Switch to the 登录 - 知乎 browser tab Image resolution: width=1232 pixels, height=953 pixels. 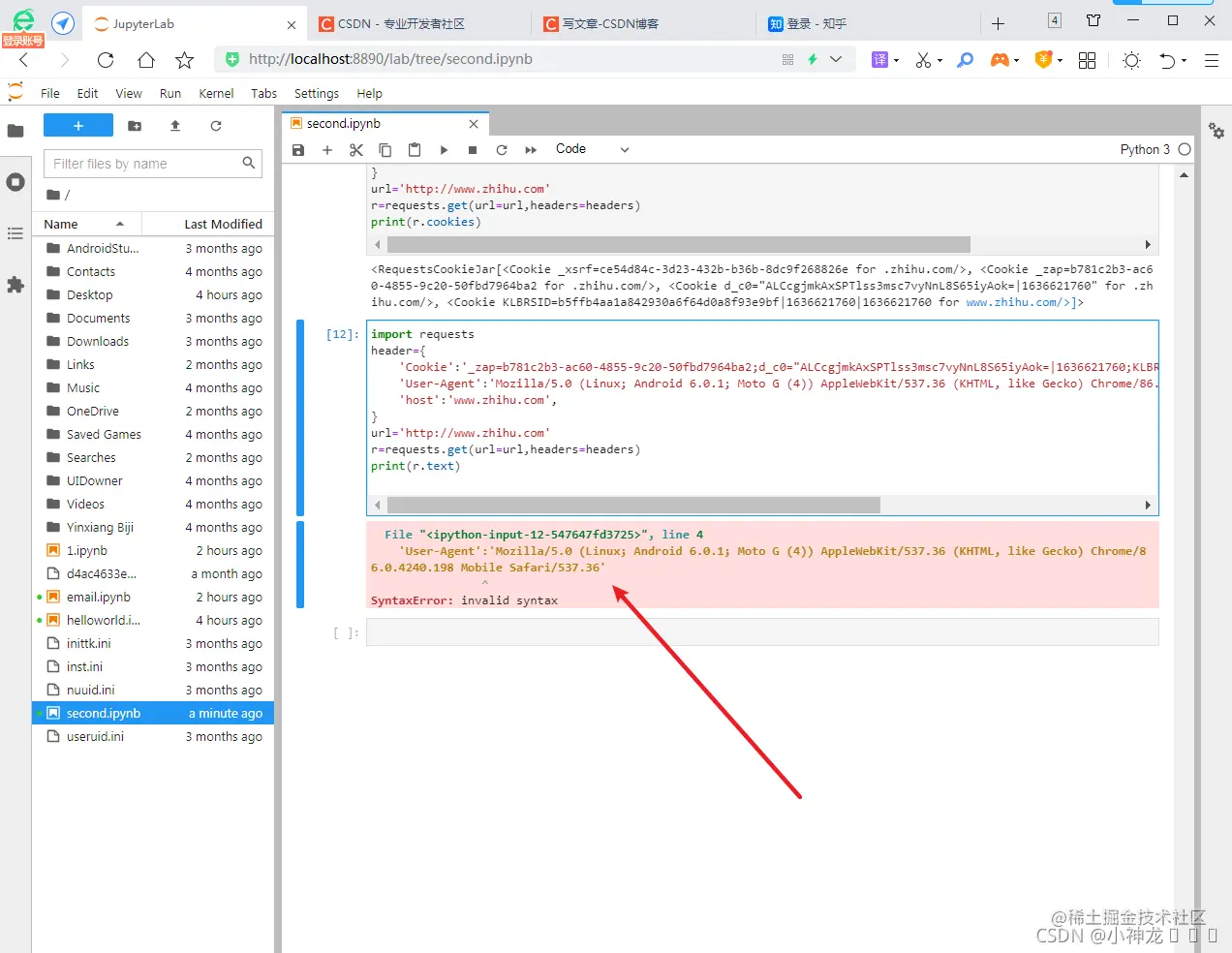point(868,23)
